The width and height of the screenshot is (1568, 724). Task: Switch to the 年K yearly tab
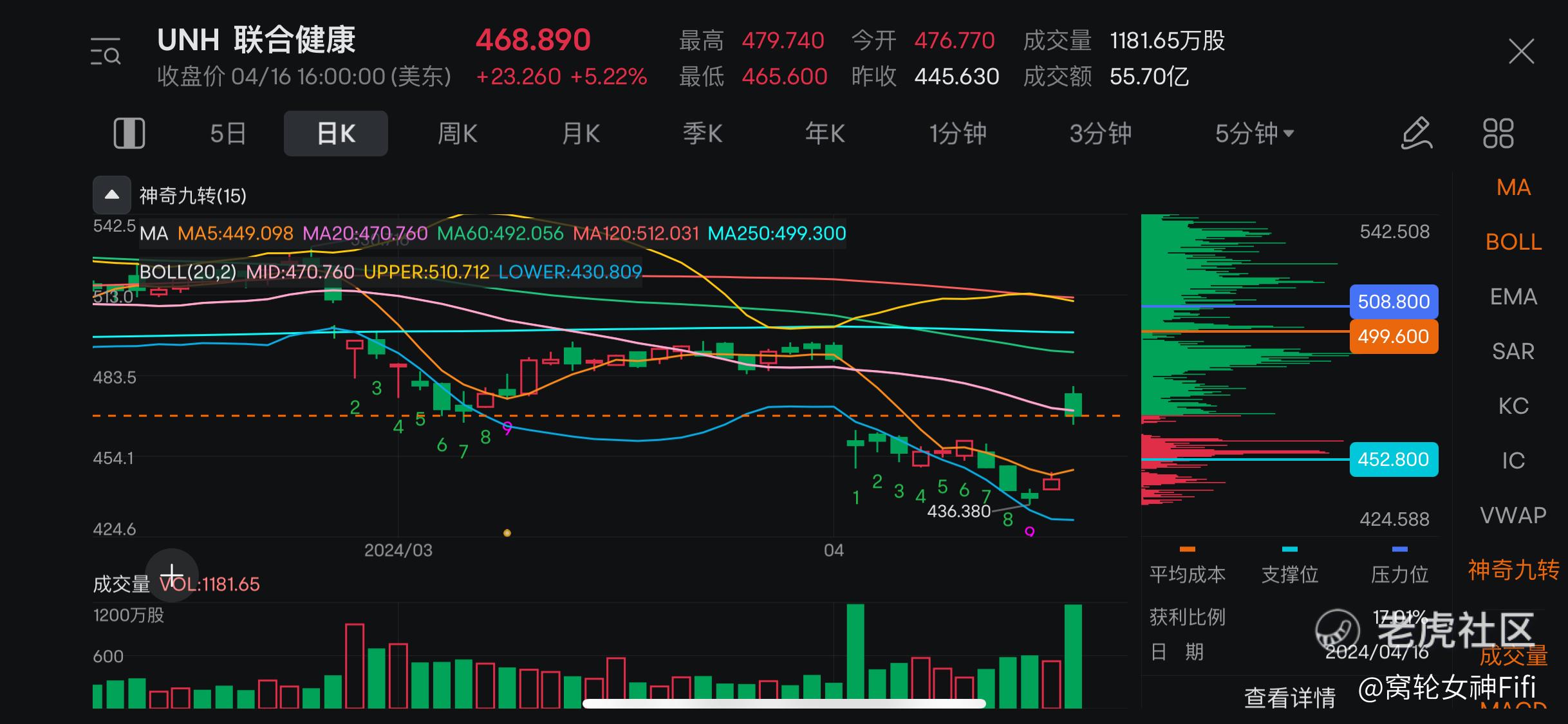(x=825, y=134)
